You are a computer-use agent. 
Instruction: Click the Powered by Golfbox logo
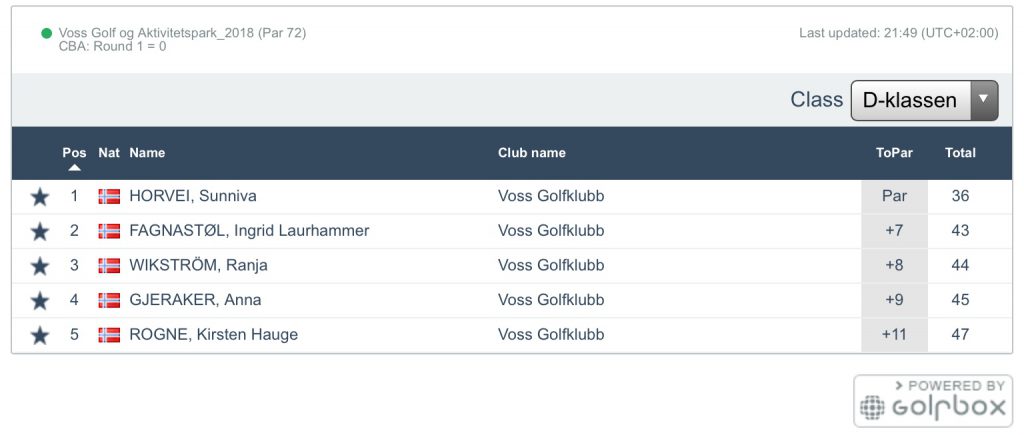pos(932,401)
